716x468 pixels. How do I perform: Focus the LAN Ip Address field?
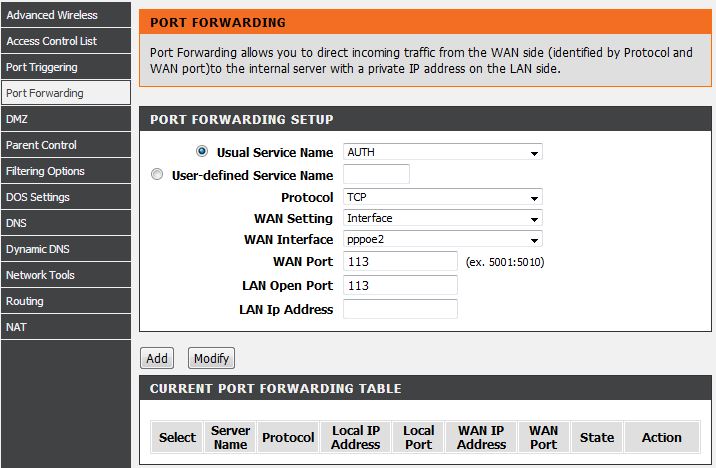point(400,309)
